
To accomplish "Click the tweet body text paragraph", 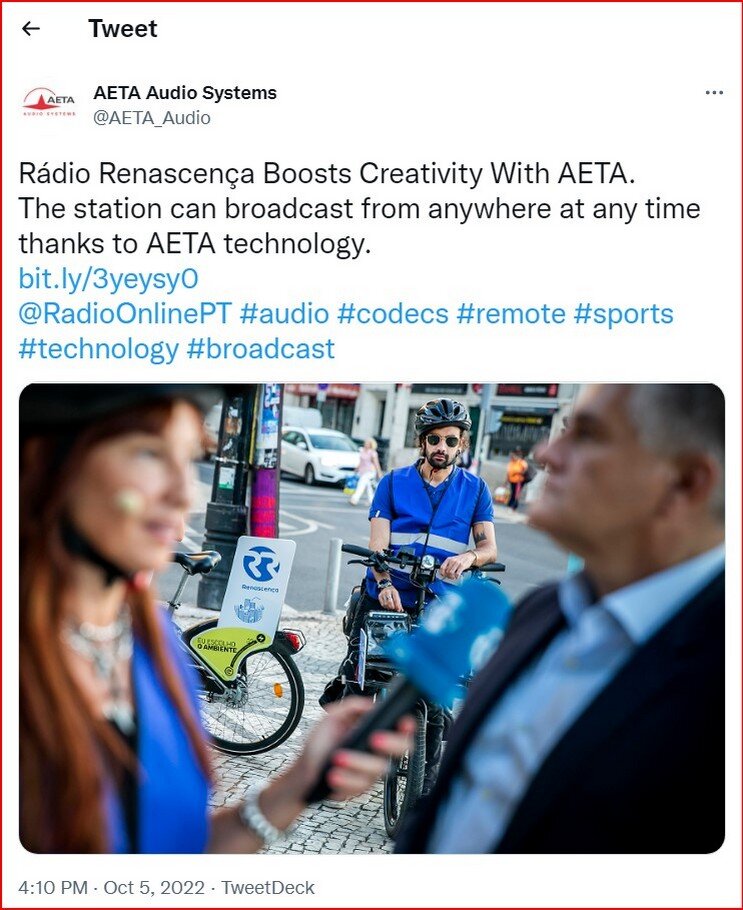I will tap(359, 208).
